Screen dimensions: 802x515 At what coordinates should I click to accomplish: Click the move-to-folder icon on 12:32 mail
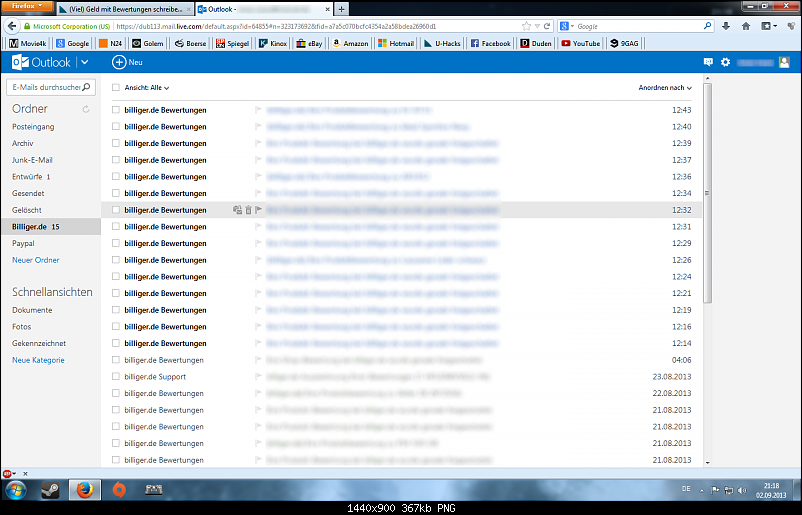[237, 210]
